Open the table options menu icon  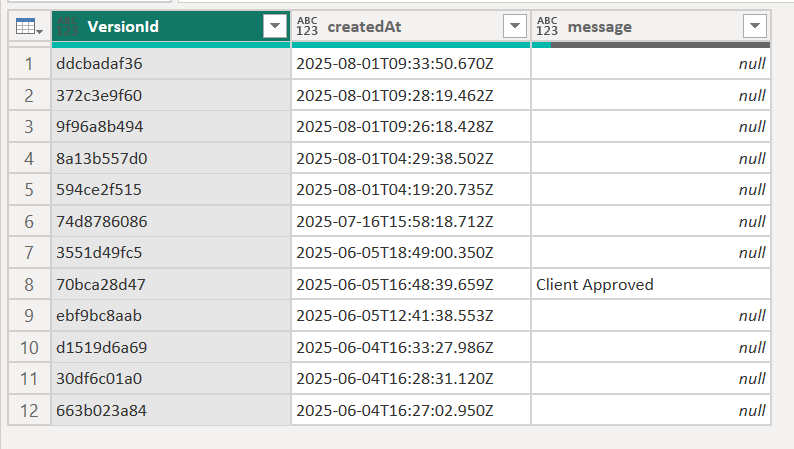pos(29,26)
